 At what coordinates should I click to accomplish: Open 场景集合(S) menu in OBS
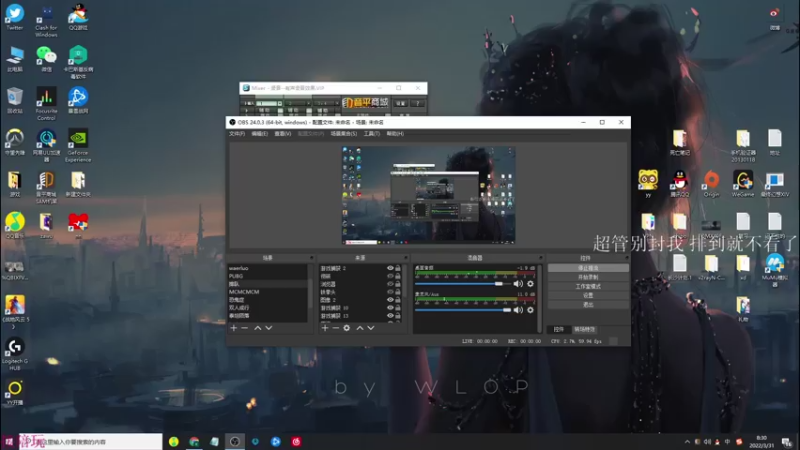(x=343, y=134)
